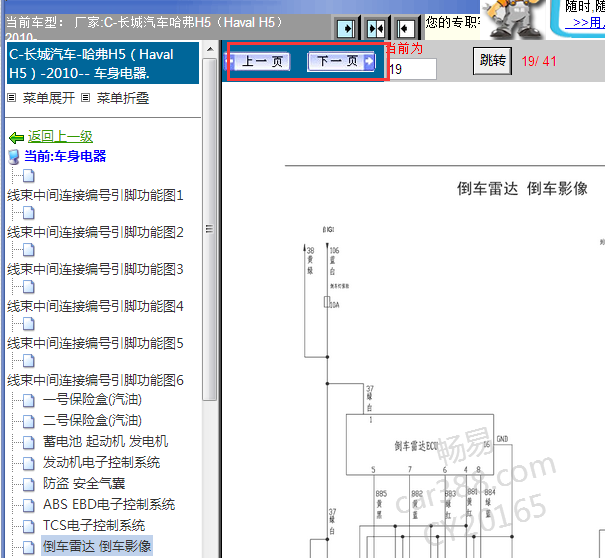The image size is (605, 558).
Task: Click the center-split panel layout icon
Action: [x=376, y=28]
